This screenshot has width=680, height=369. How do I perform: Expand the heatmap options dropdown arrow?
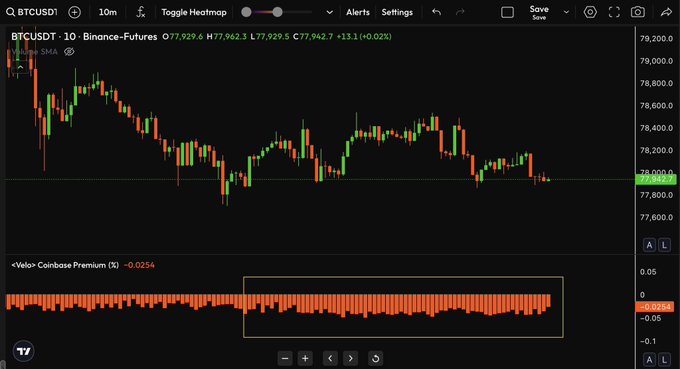coord(330,12)
